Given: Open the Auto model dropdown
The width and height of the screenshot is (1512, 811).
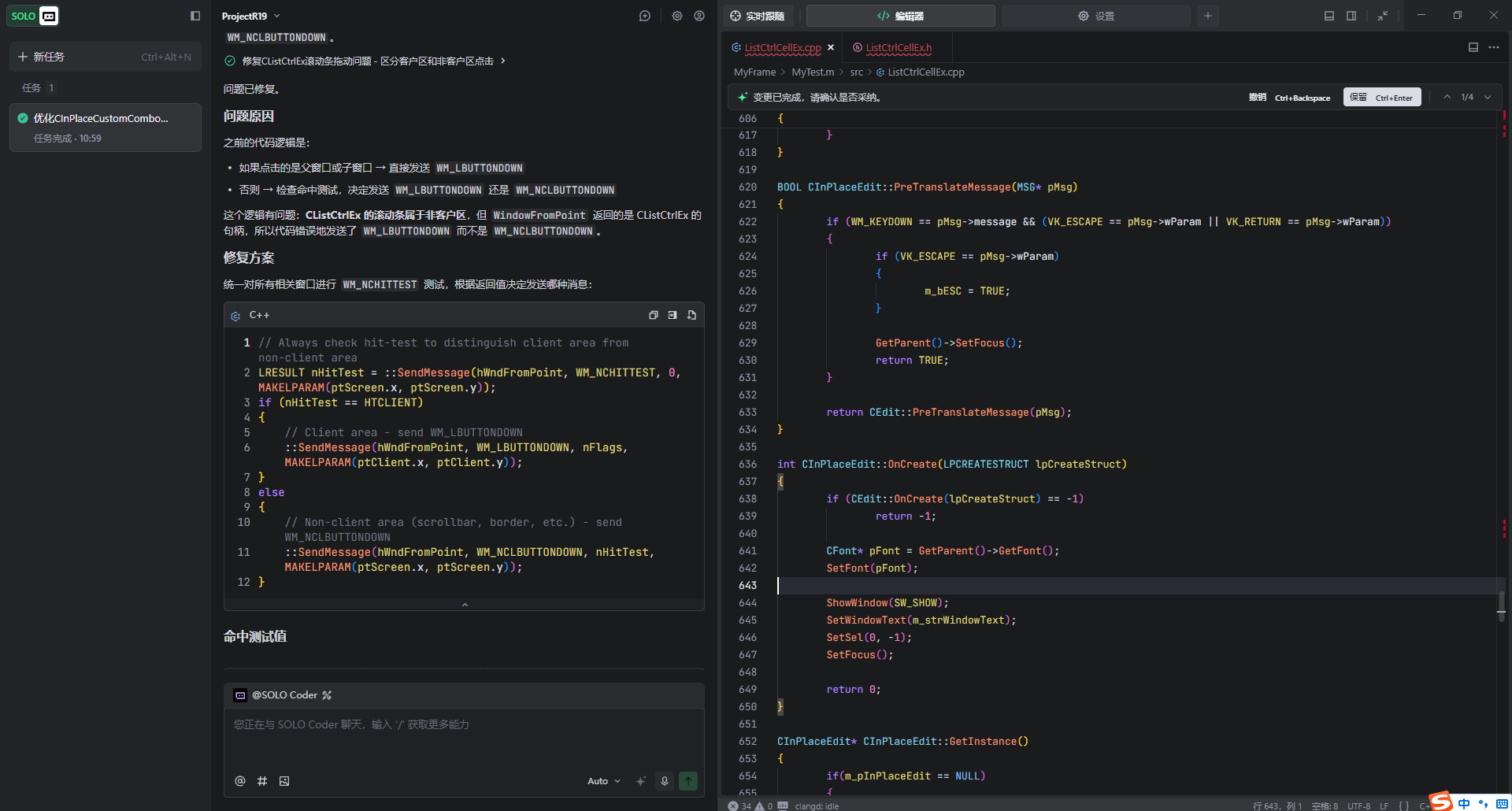Looking at the screenshot, I should [604, 781].
